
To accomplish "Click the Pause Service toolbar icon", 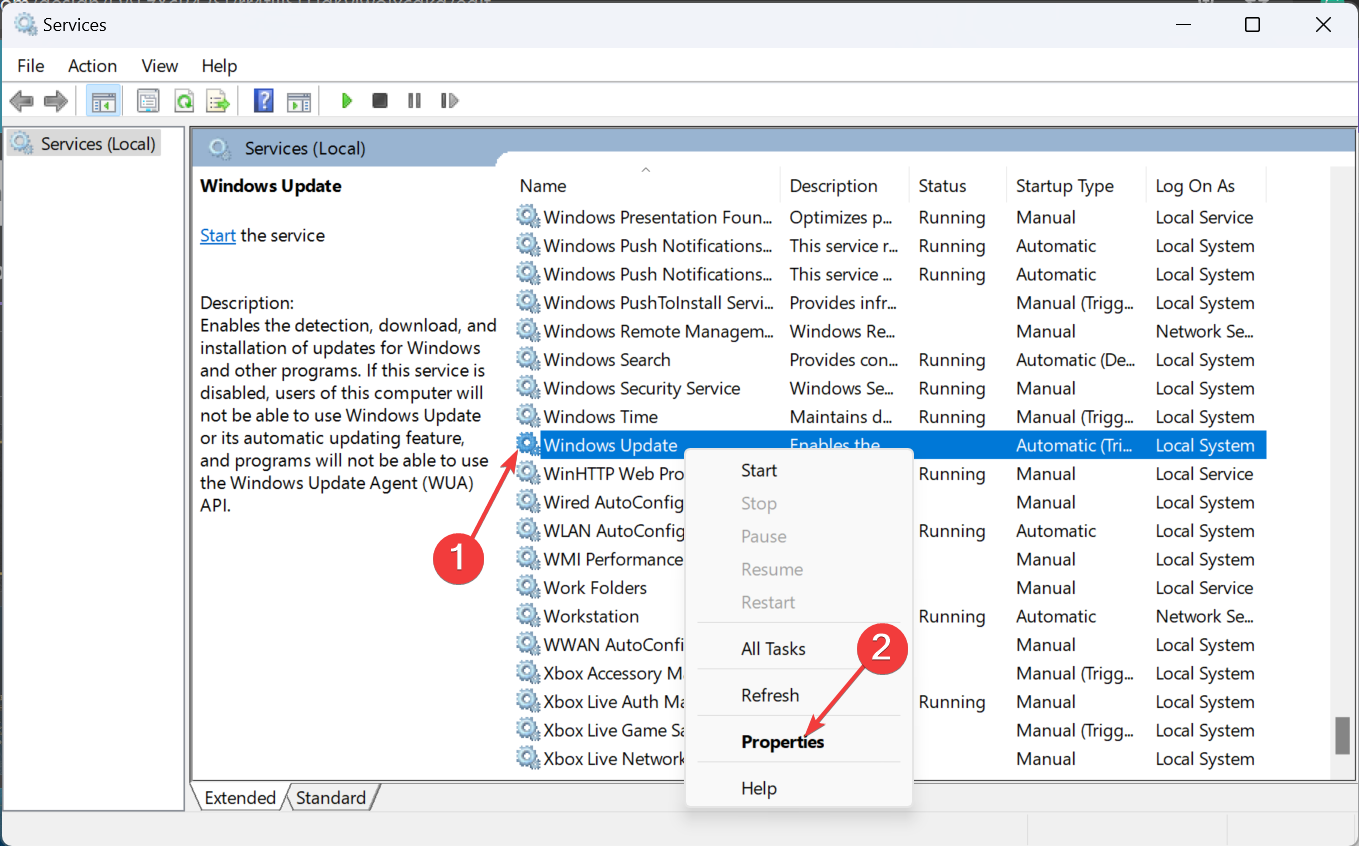I will pyautogui.click(x=414, y=100).
